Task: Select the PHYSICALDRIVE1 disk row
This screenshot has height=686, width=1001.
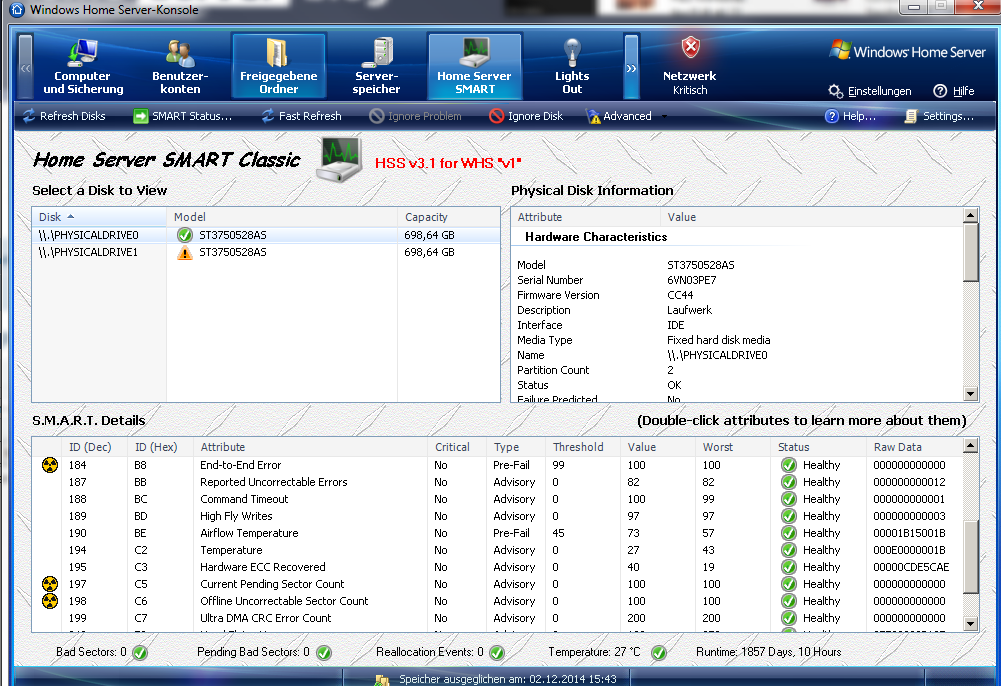Action: coord(266,252)
